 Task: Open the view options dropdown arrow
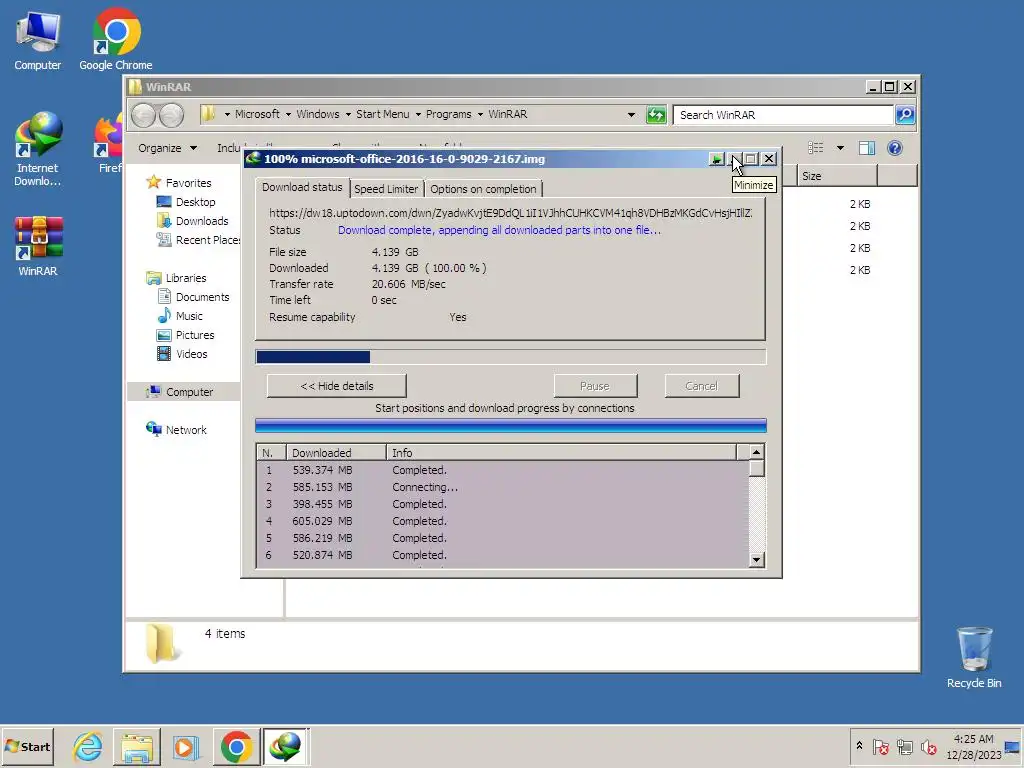pyautogui.click(x=840, y=148)
